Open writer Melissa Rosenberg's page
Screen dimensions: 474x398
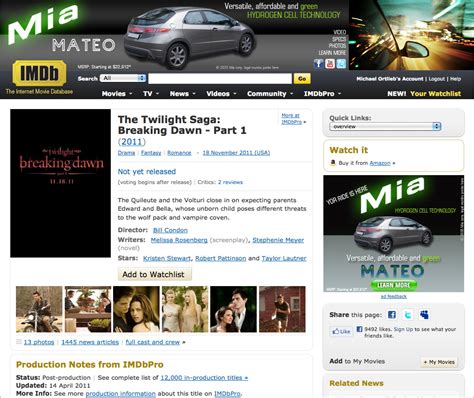[179, 240]
